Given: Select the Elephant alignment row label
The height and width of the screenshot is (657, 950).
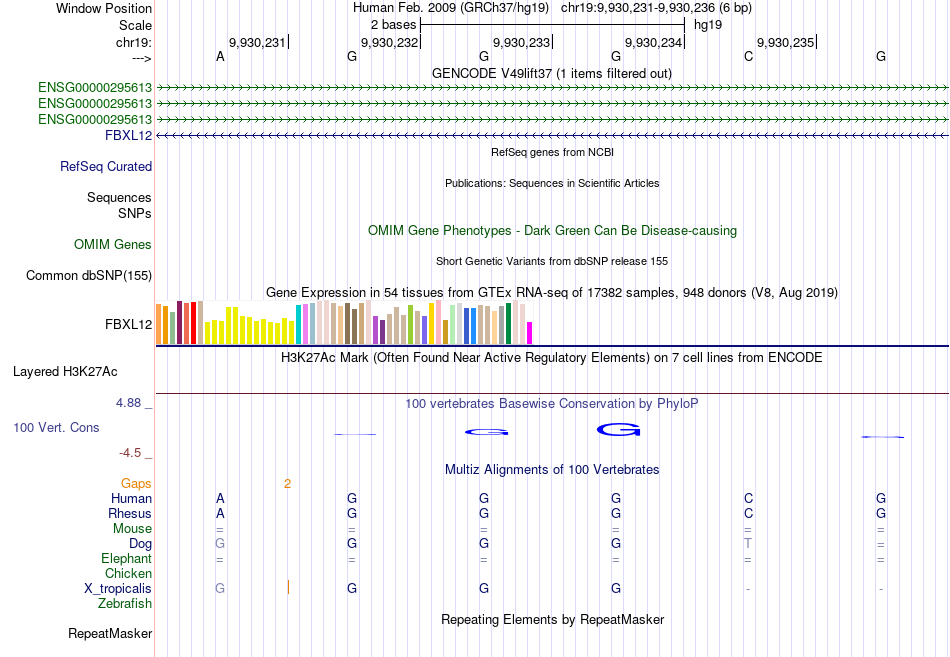Looking at the screenshot, I should coord(126,558).
